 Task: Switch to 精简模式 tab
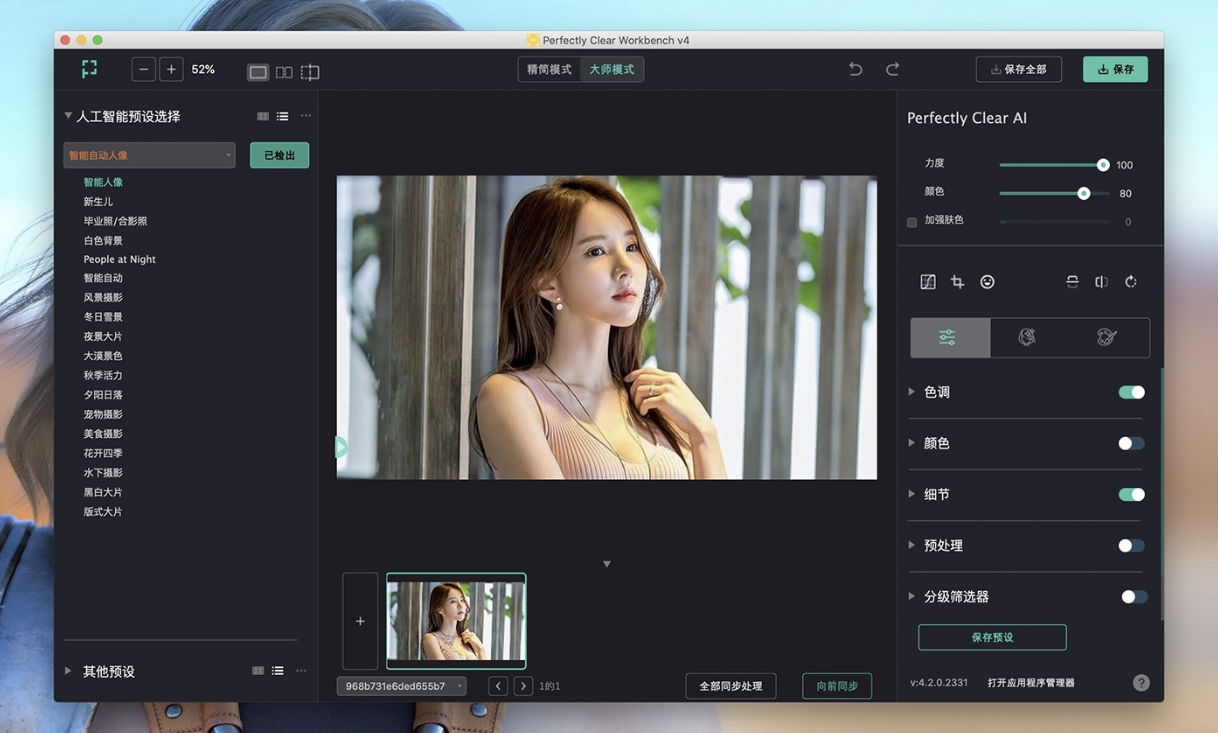(x=549, y=69)
